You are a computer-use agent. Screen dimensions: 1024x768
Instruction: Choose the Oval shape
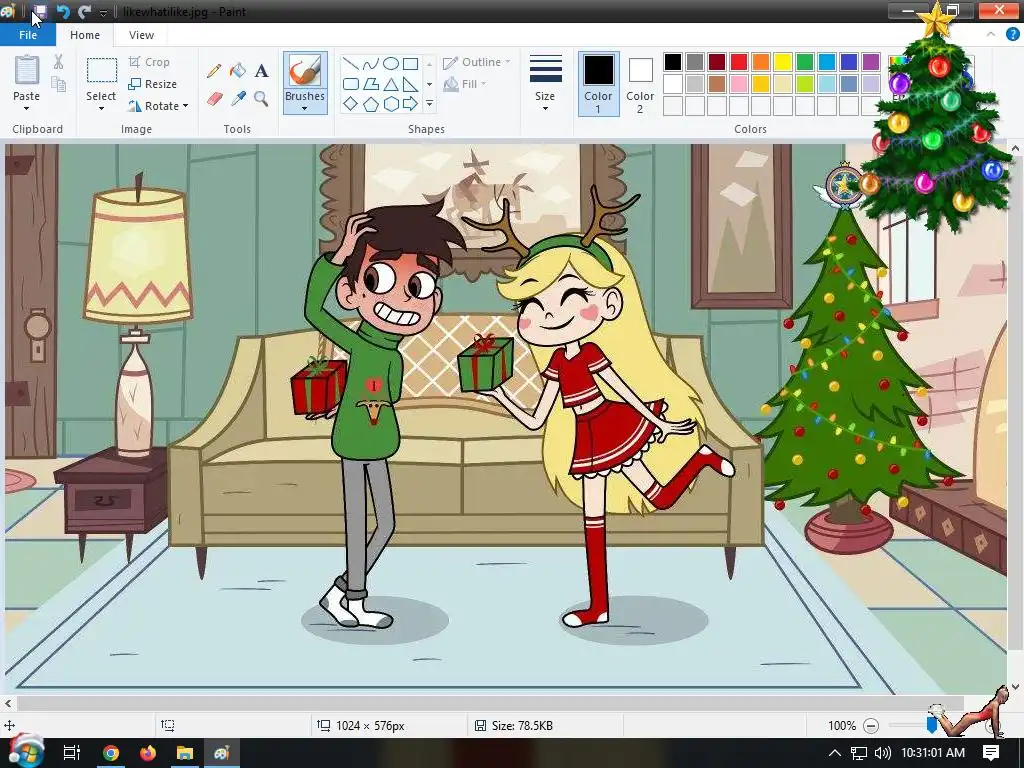pyautogui.click(x=391, y=63)
